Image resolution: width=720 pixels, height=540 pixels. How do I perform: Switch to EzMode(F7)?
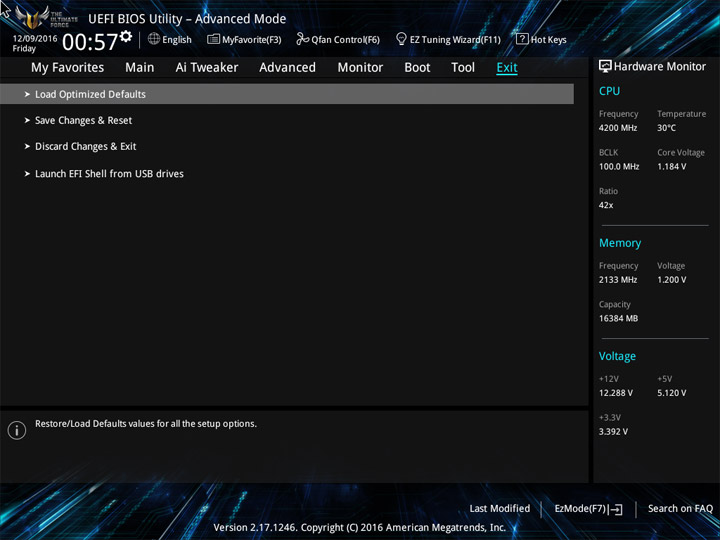click(x=588, y=509)
